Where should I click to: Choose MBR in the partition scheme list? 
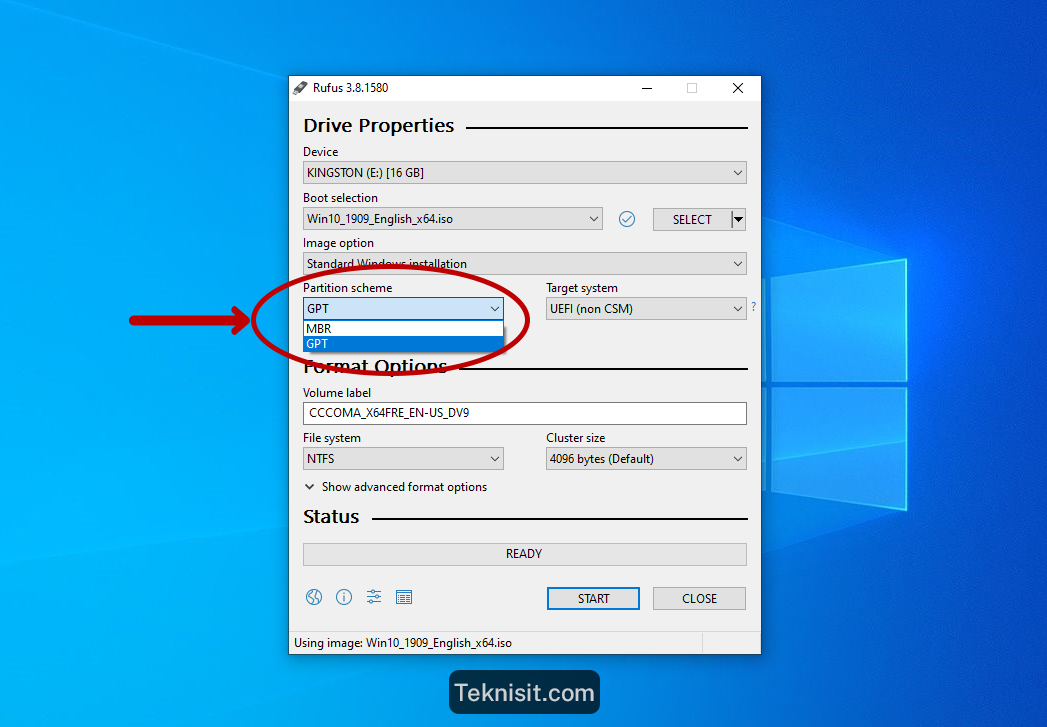[403, 328]
